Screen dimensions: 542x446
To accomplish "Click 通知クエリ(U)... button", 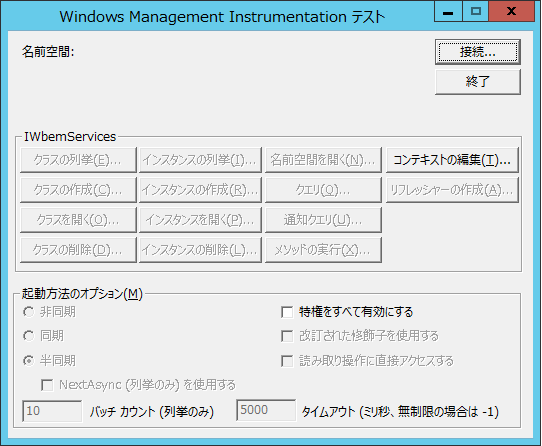I will click(323, 220).
